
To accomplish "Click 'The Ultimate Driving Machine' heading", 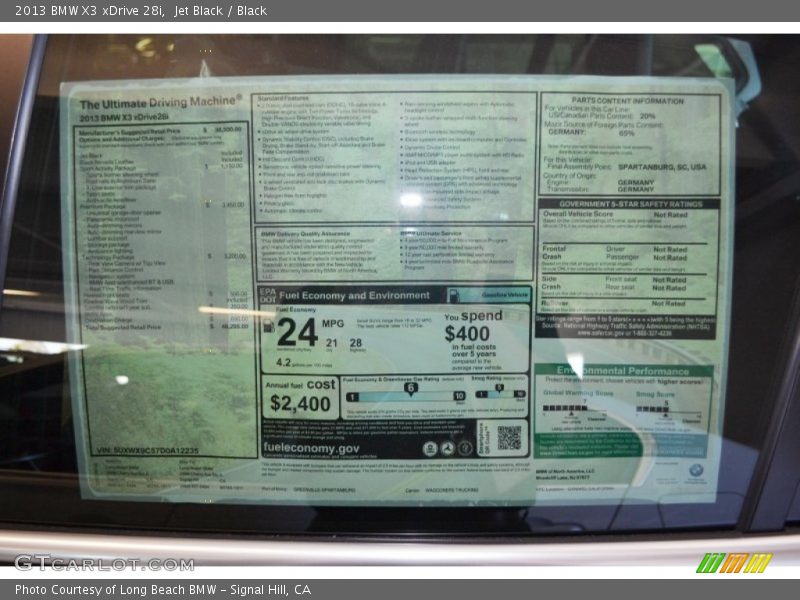I will [x=160, y=103].
